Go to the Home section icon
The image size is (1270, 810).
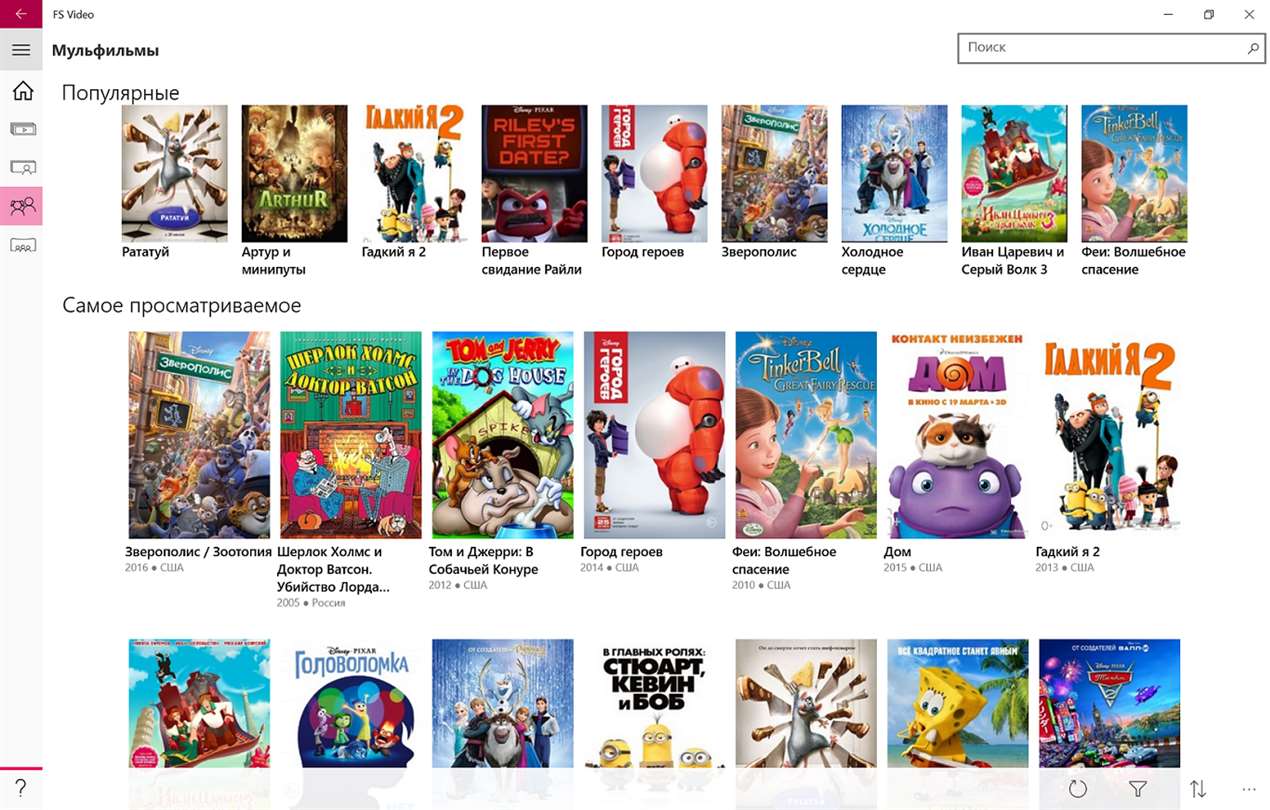(22, 91)
